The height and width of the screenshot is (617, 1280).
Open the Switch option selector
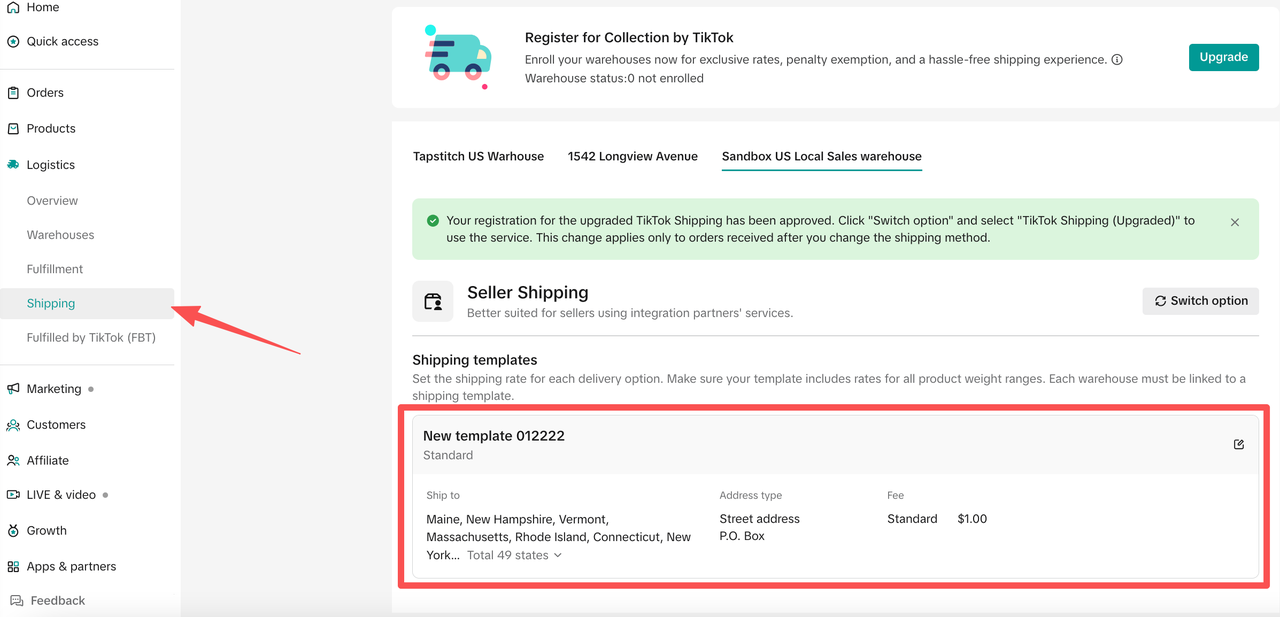[1201, 301]
